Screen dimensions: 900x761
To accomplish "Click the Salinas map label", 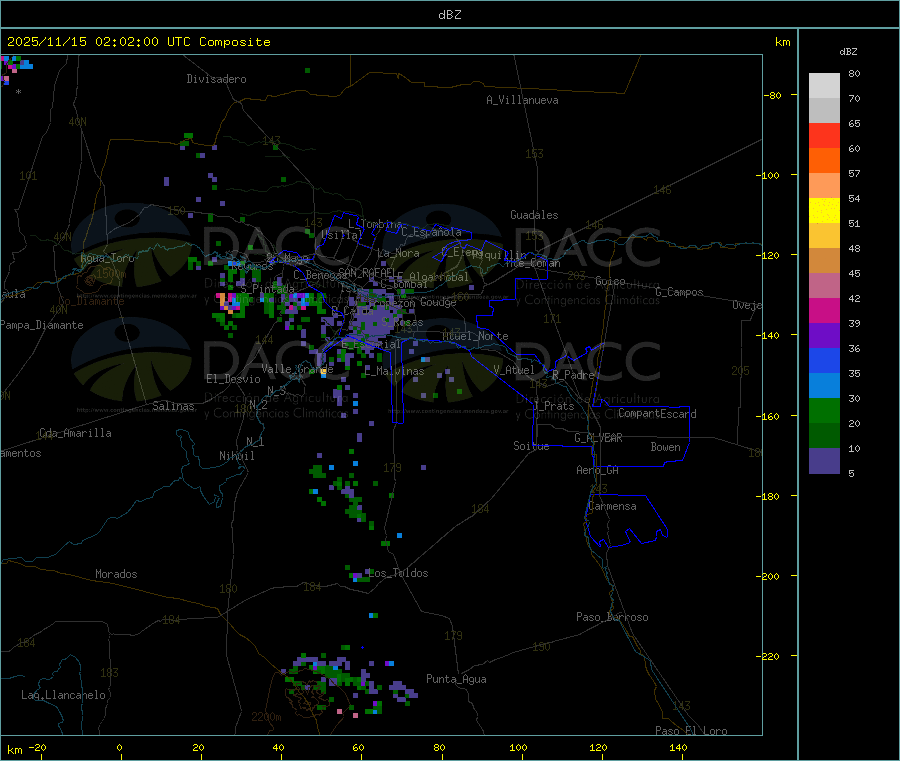I will pyautogui.click(x=173, y=406).
